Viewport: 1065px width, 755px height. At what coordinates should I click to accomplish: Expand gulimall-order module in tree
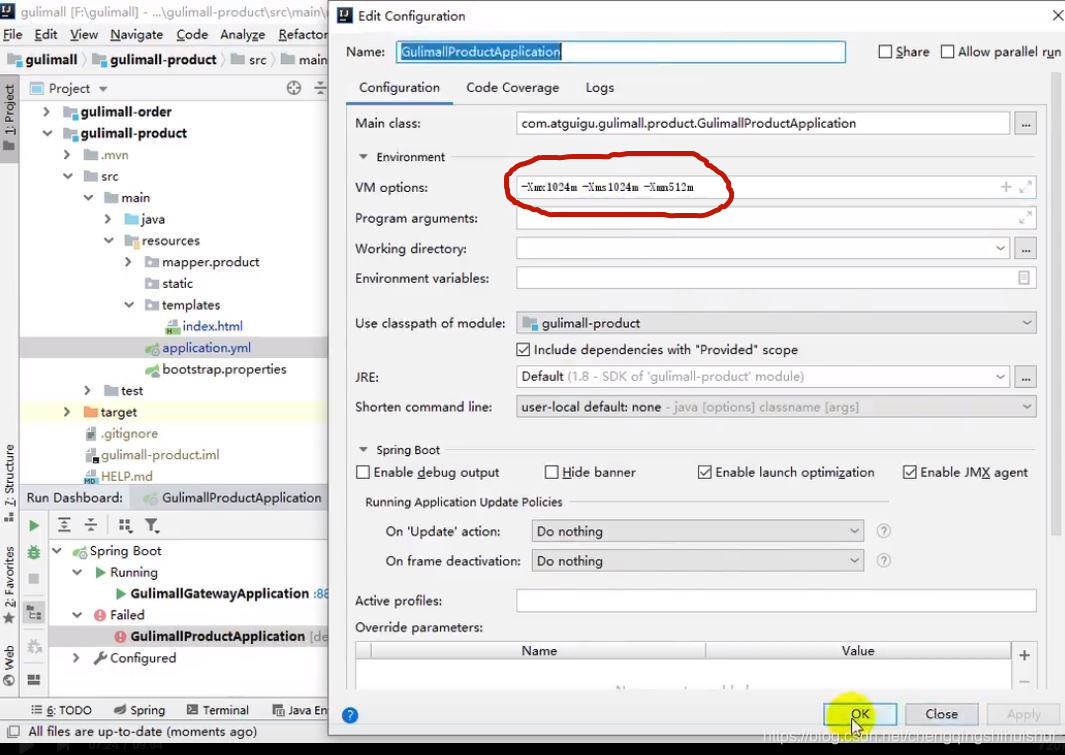(x=46, y=111)
